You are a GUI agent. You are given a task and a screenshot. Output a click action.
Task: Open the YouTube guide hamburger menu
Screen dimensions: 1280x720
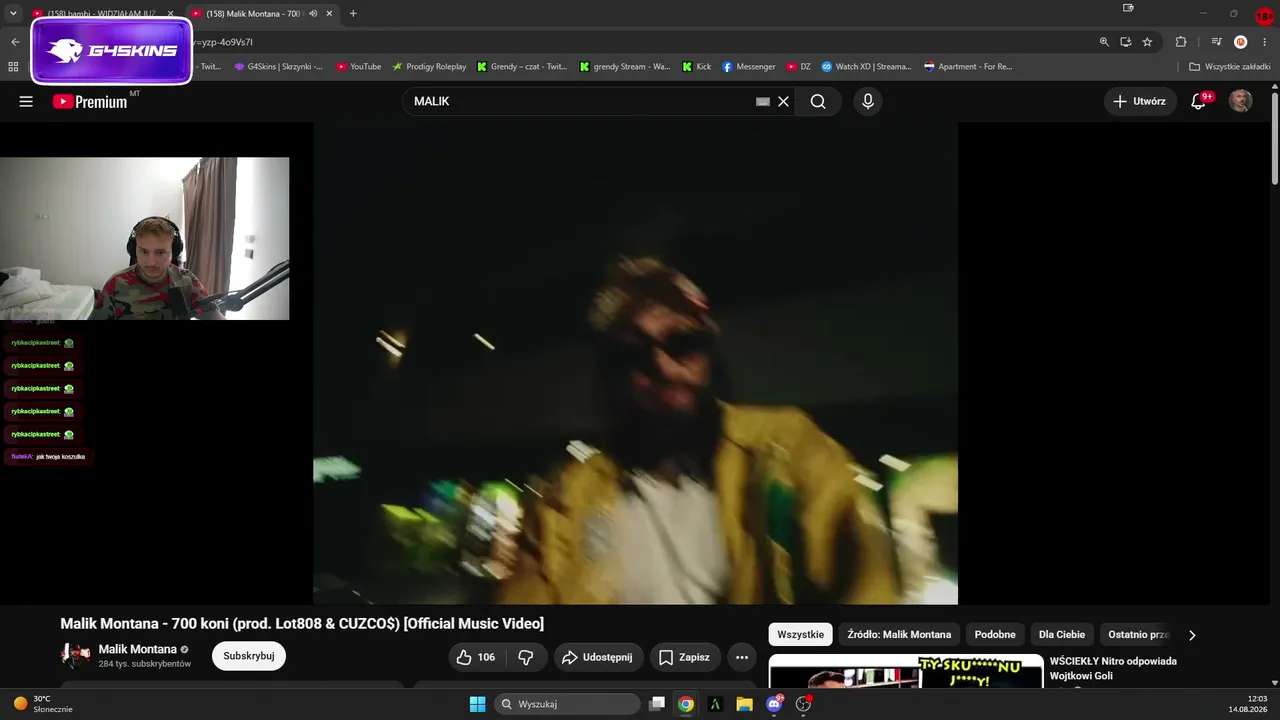(x=26, y=101)
